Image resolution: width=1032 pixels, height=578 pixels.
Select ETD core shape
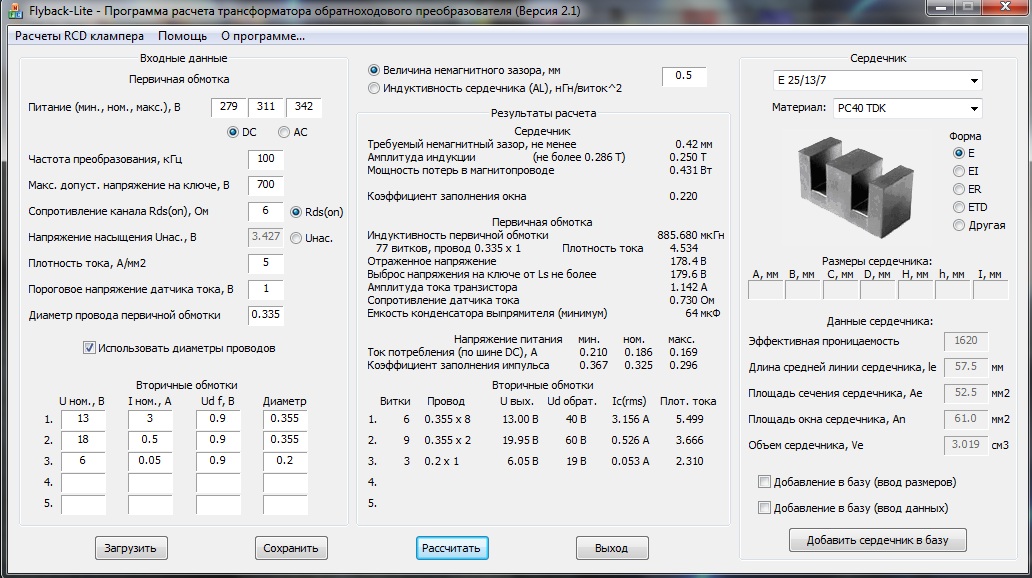point(960,207)
